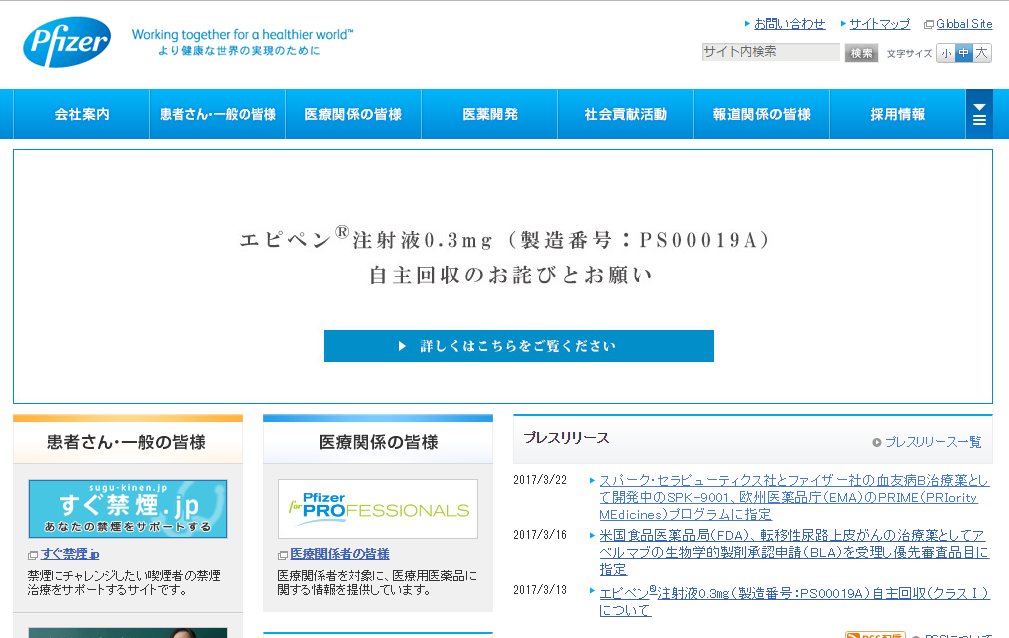
Task: Click the 患者さん・一般の皆様 section header
Action: (x=127, y=442)
